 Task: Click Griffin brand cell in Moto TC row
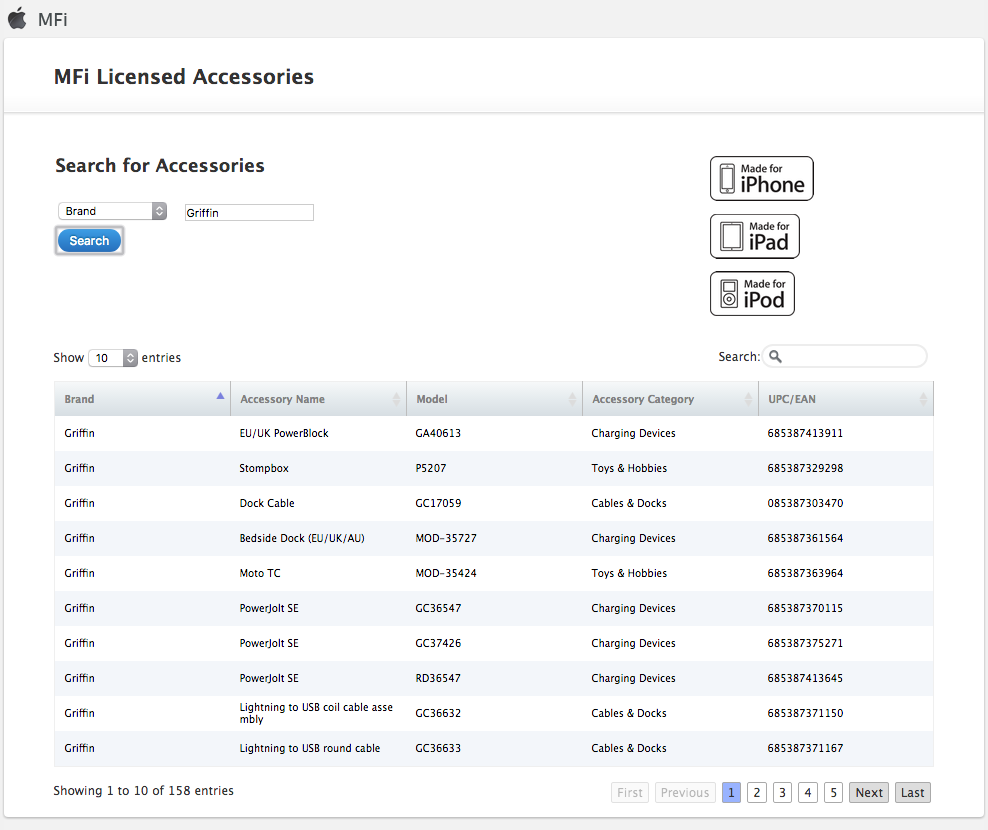[79, 574]
